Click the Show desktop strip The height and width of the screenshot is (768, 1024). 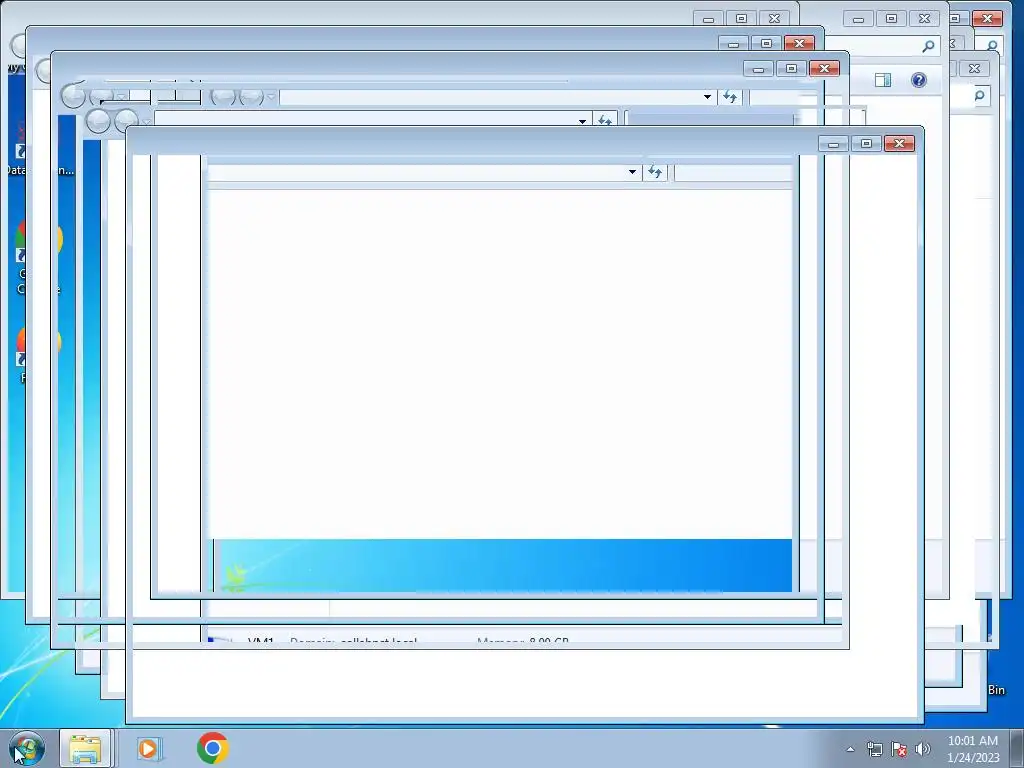coord(1017,748)
